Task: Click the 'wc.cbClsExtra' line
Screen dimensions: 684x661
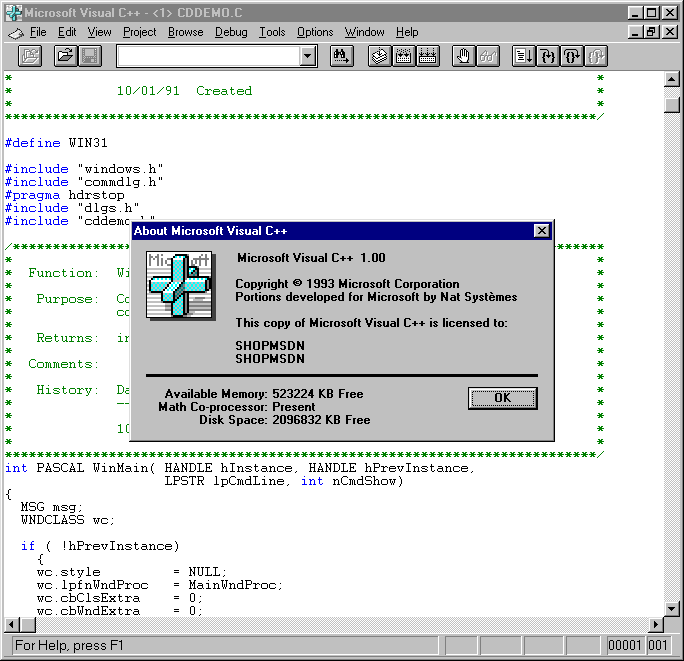Action: [120, 598]
